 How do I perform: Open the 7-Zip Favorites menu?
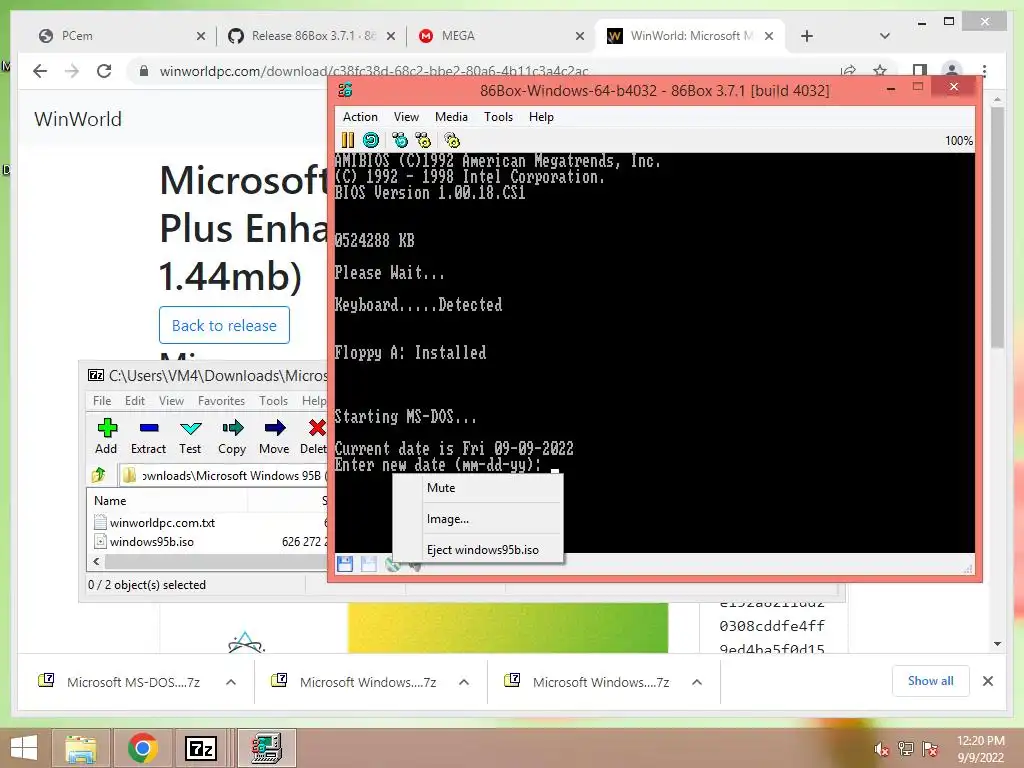tap(221, 400)
